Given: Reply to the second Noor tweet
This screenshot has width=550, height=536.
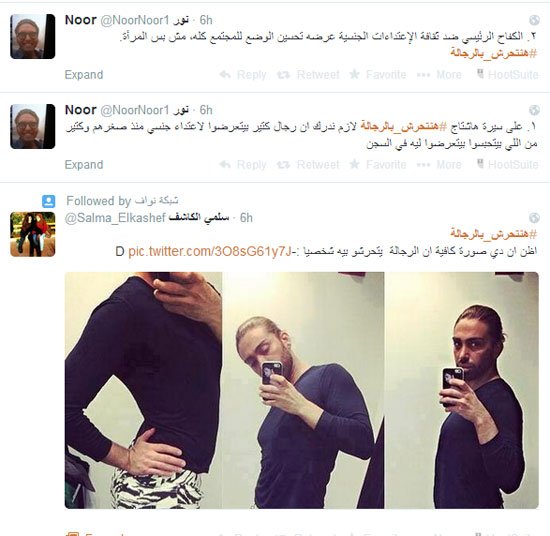Looking at the screenshot, I should (x=243, y=165).
